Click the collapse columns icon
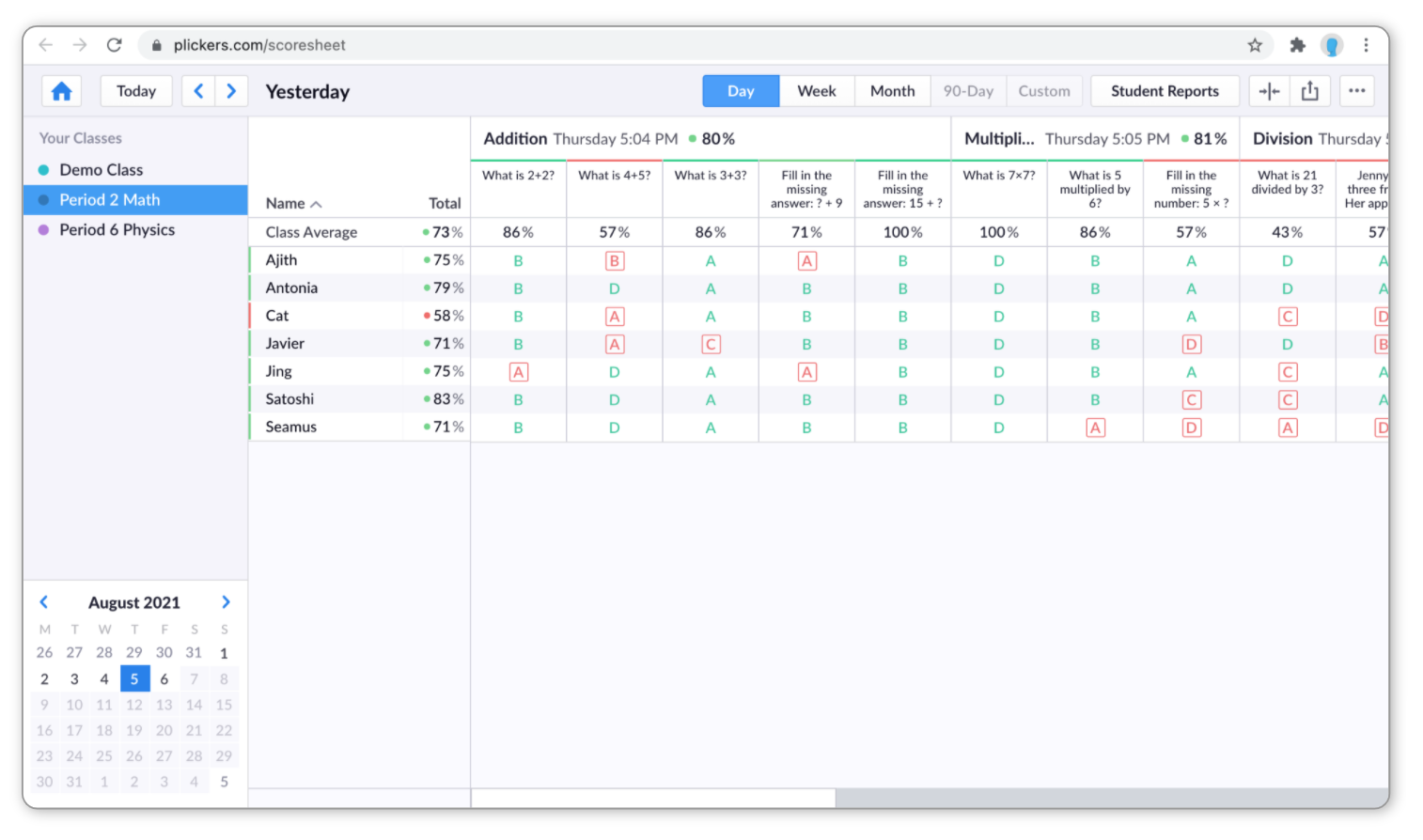Image resolution: width=1423 pixels, height=840 pixels. tap(1269, 91)
